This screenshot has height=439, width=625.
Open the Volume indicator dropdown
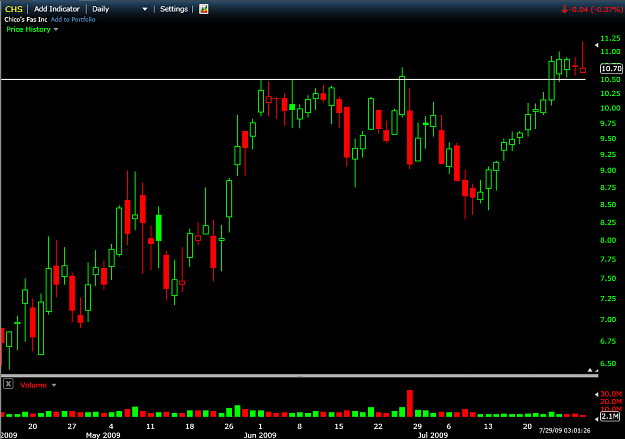(38, 385)
